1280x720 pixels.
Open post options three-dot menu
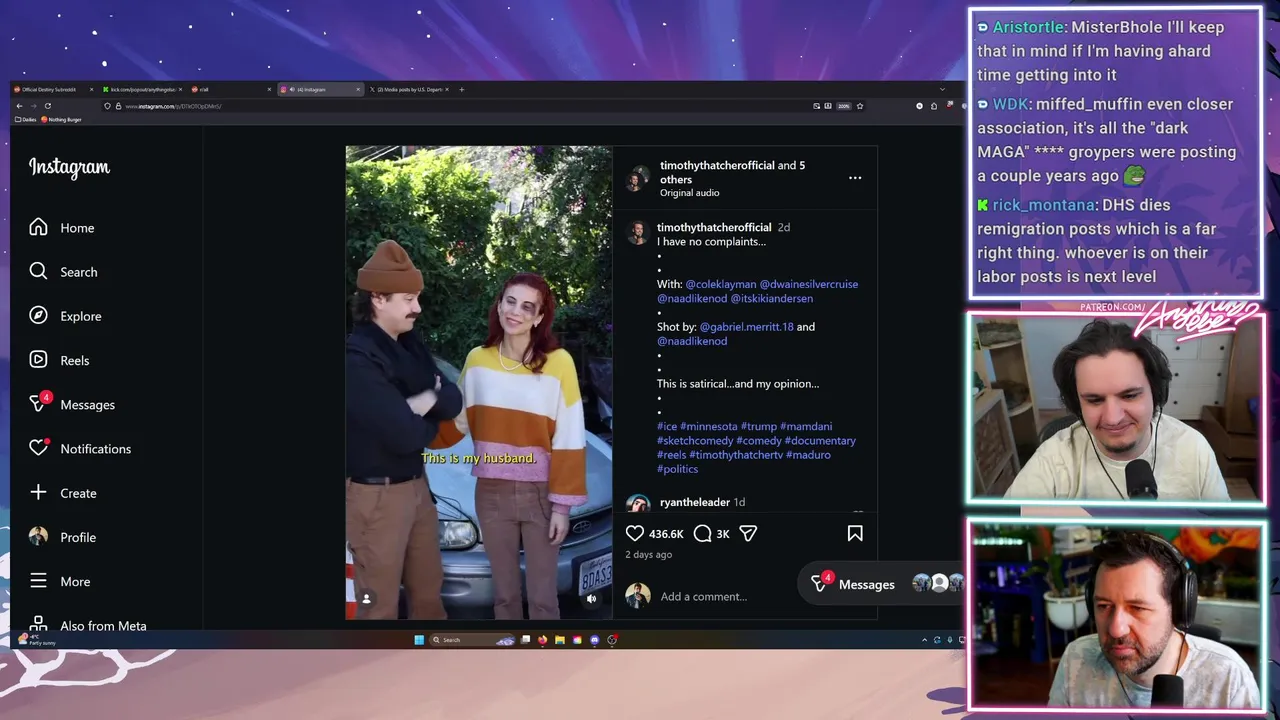click(855, 178)
